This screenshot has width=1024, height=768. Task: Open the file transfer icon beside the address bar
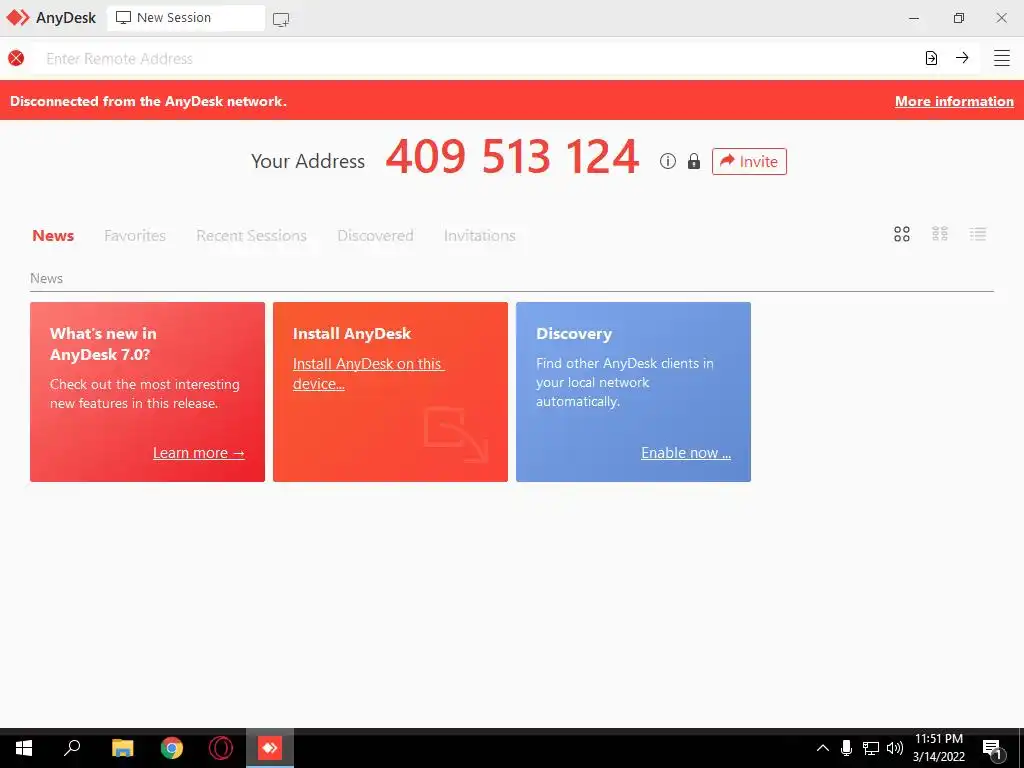pyautogui.click(x=931, y=58)
